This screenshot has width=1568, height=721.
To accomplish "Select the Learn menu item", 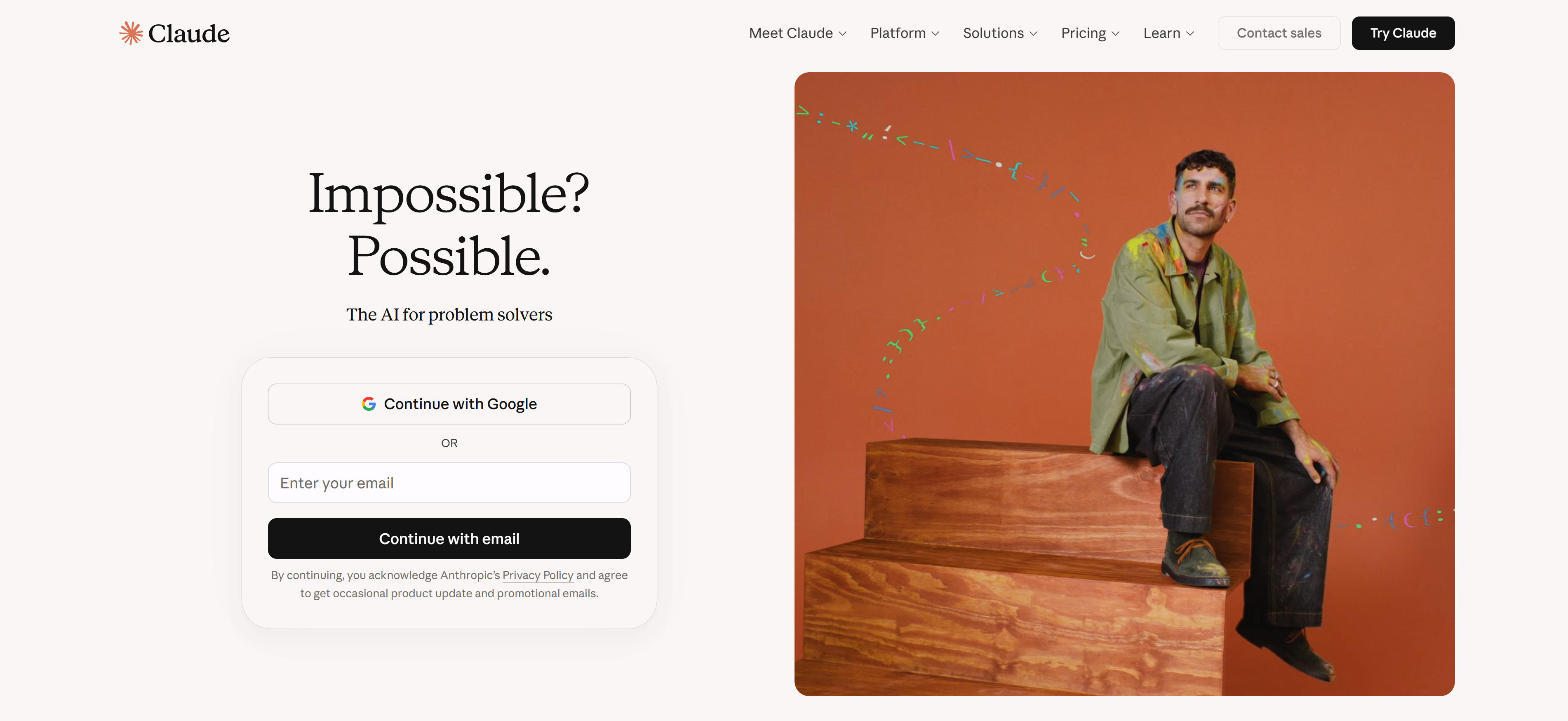I will tap(1169, 33).
